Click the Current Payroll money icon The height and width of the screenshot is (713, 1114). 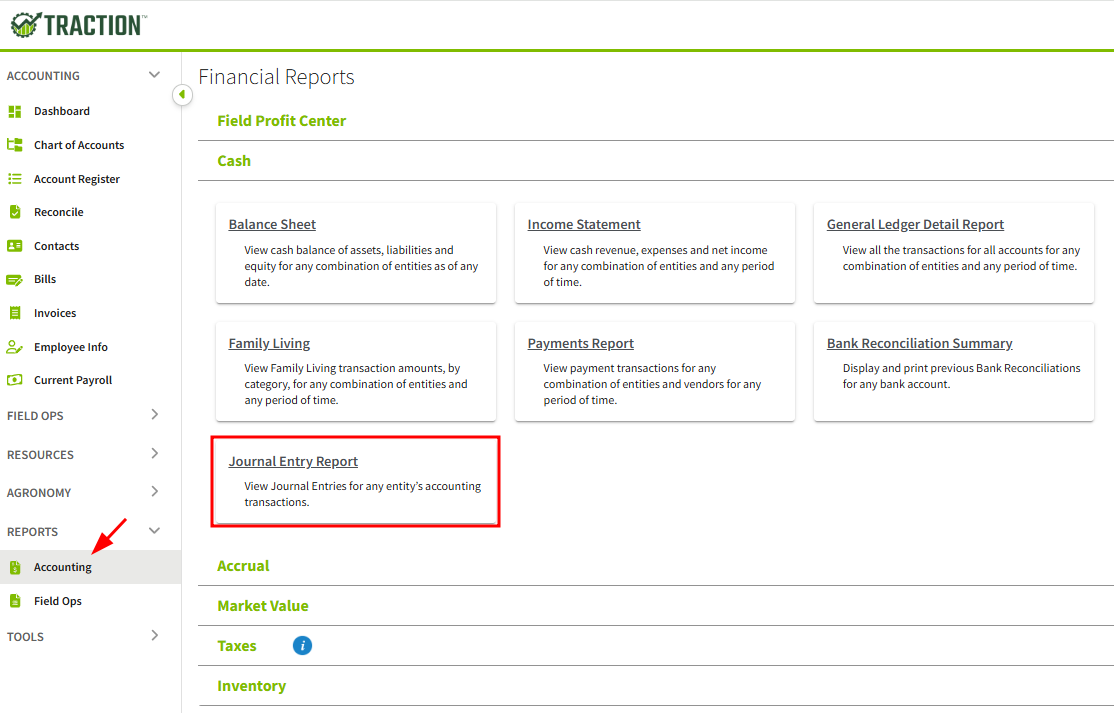point(15,380)
